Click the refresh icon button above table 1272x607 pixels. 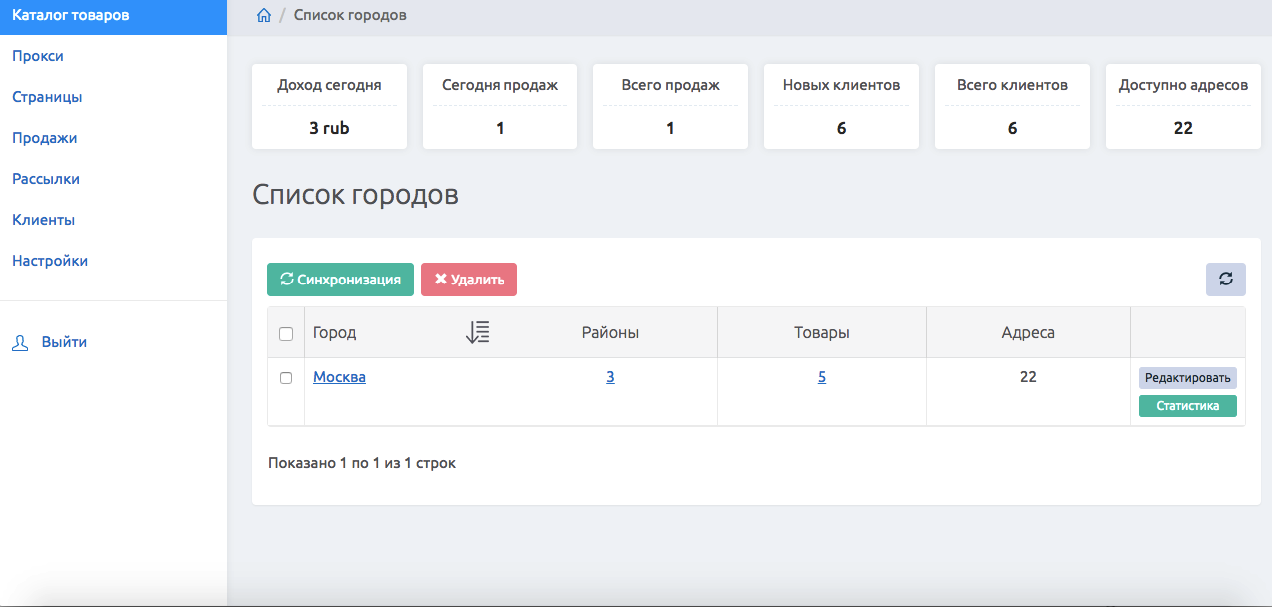1225,280
